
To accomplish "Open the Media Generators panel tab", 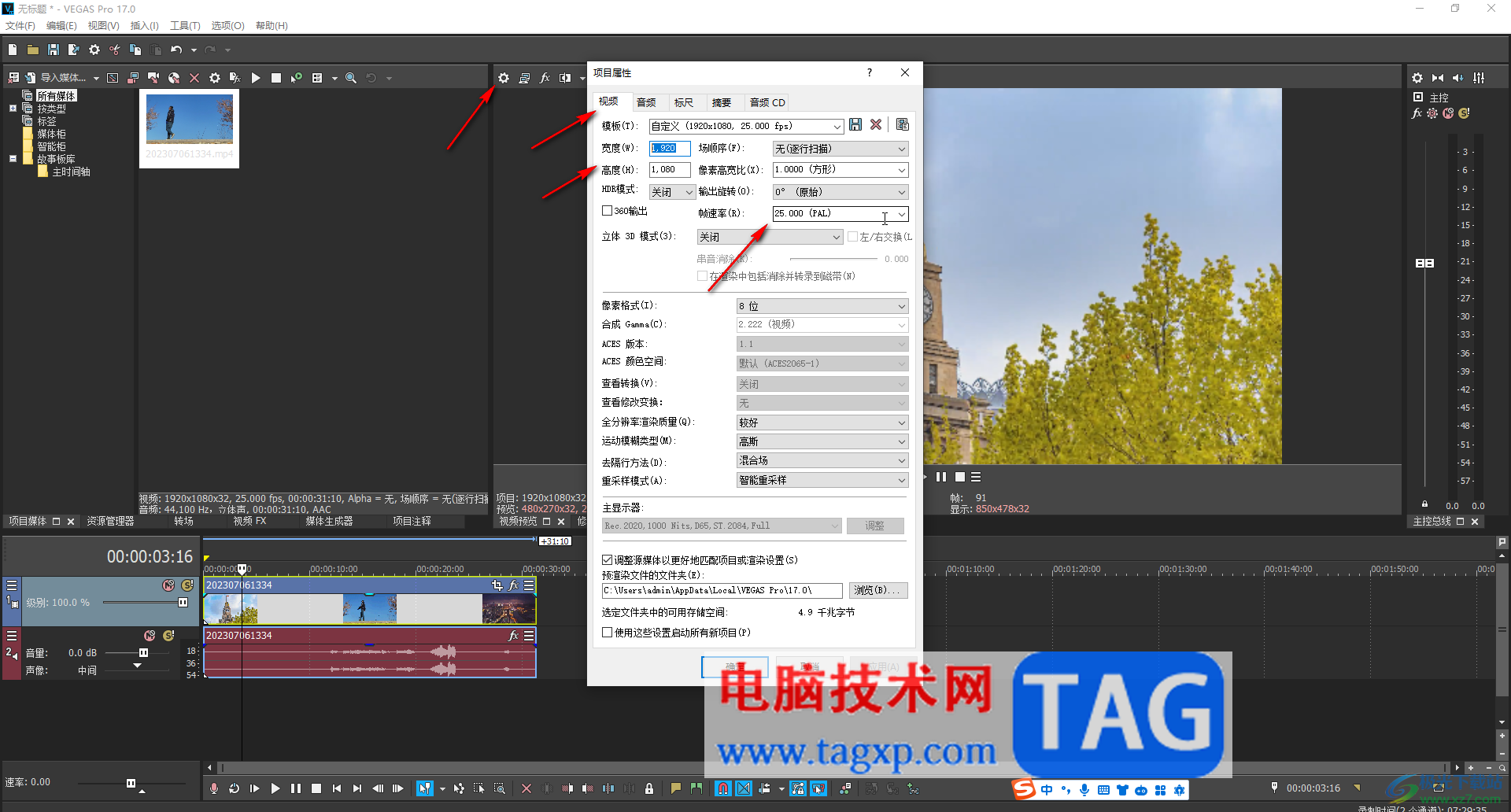I will click(329, 522).
